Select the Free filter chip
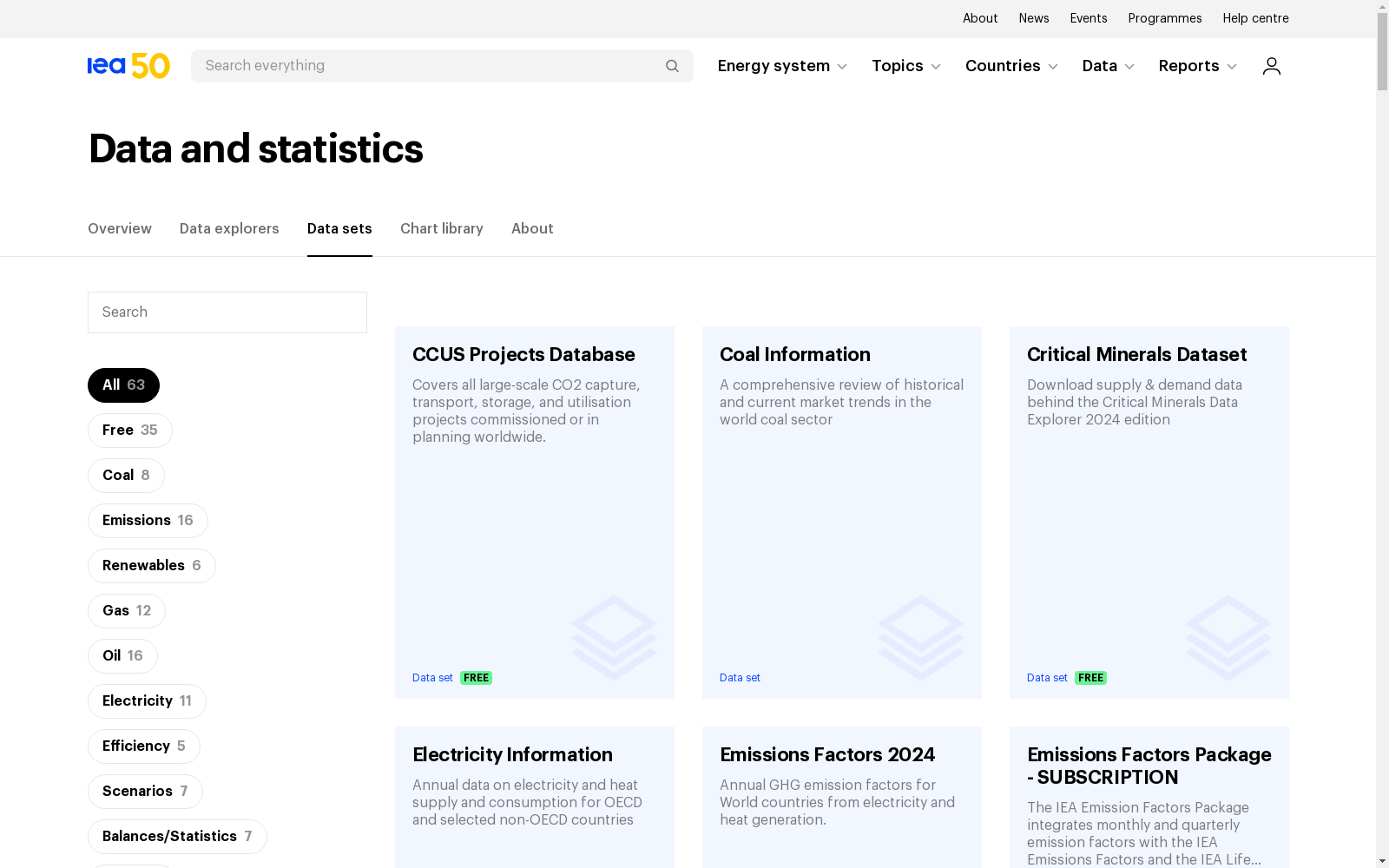The height and width of the screenshot is (868, 1389). [129, 431]
